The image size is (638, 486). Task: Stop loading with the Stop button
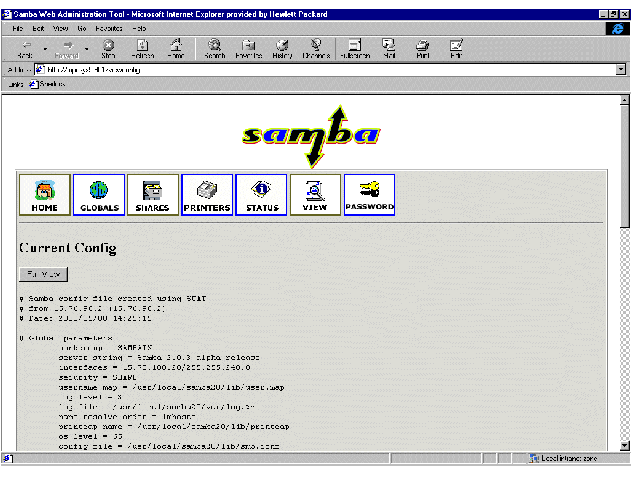click(108, 49)
